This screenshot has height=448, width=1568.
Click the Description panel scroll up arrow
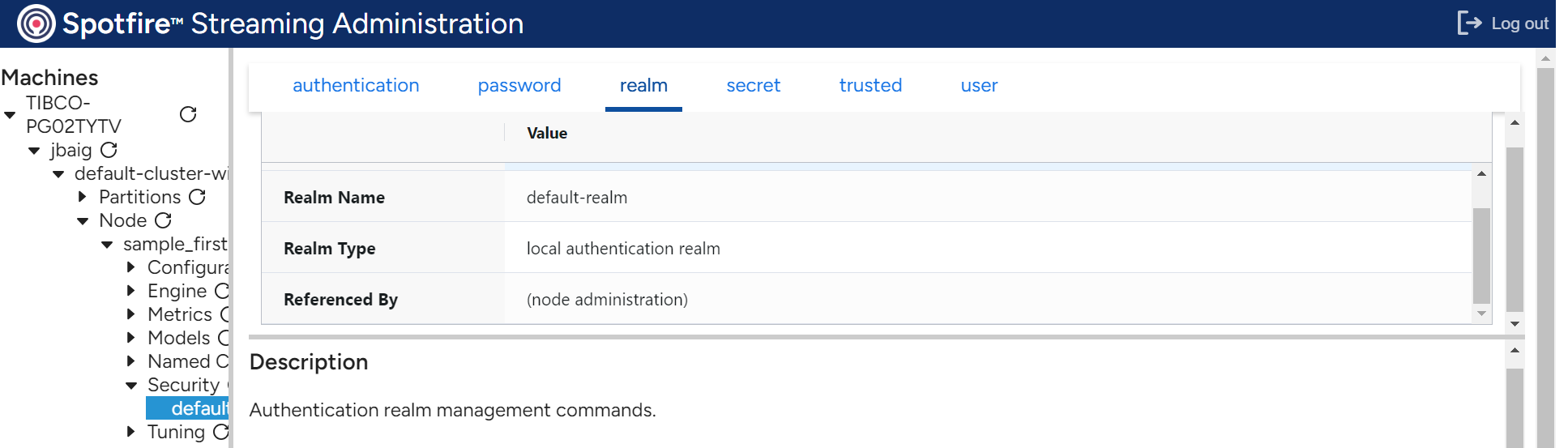click(x=1515, y=351)
